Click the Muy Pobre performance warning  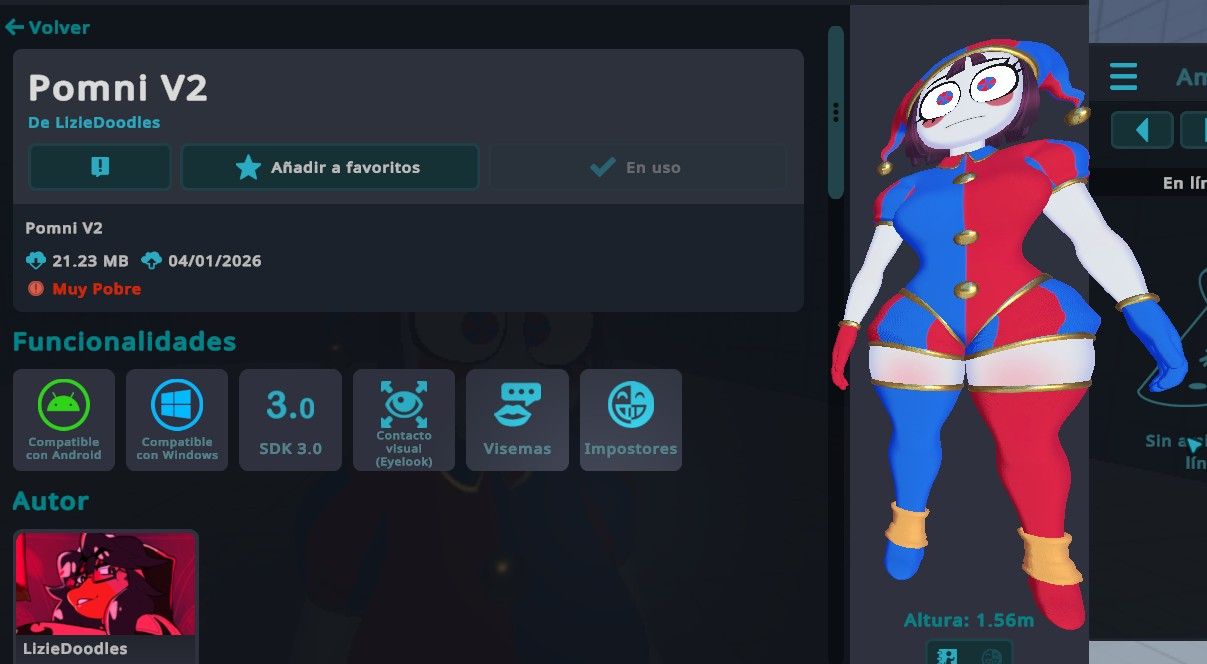pos(85,289)
